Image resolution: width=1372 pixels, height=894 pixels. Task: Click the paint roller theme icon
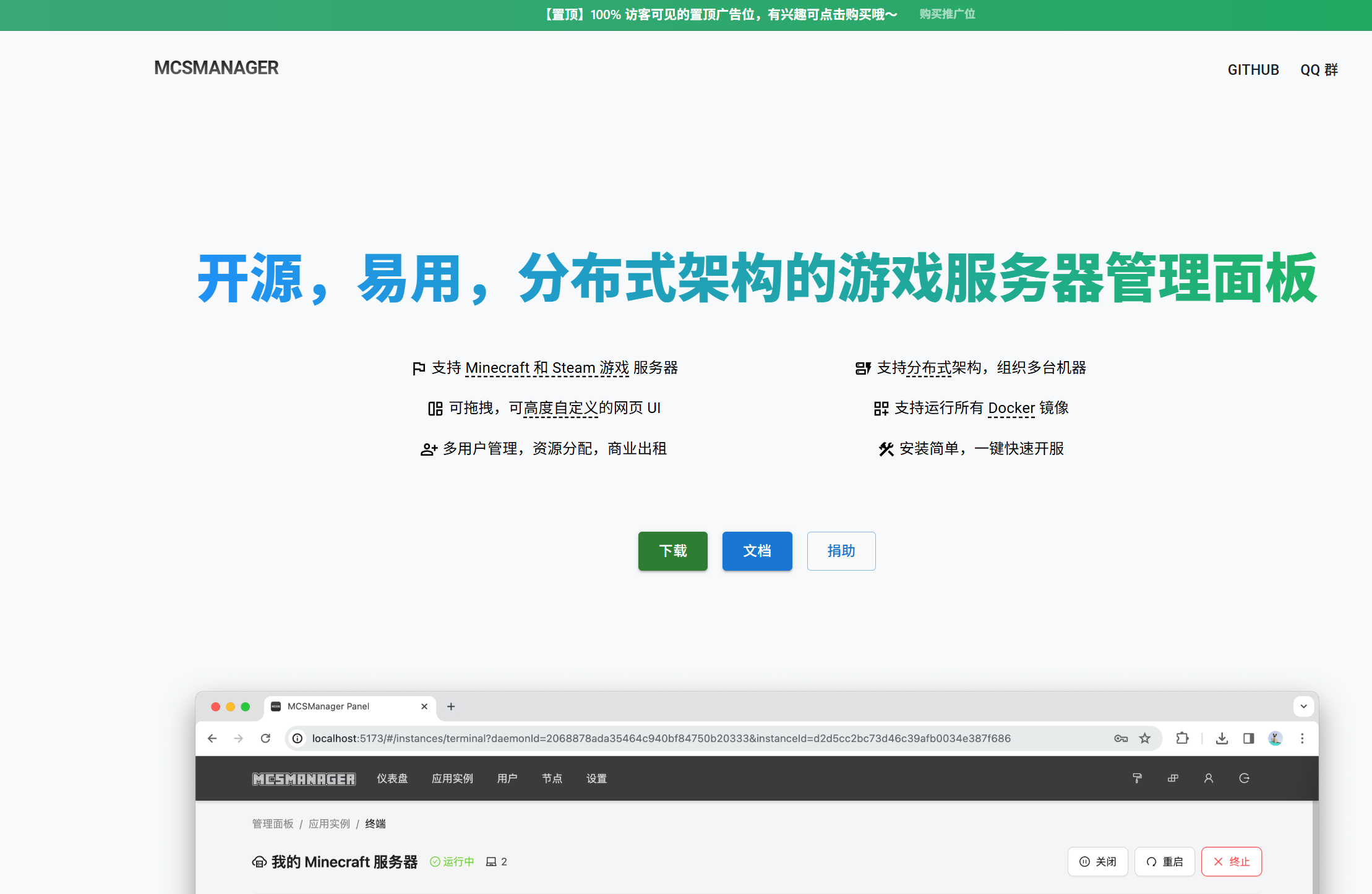[1137, 778]
